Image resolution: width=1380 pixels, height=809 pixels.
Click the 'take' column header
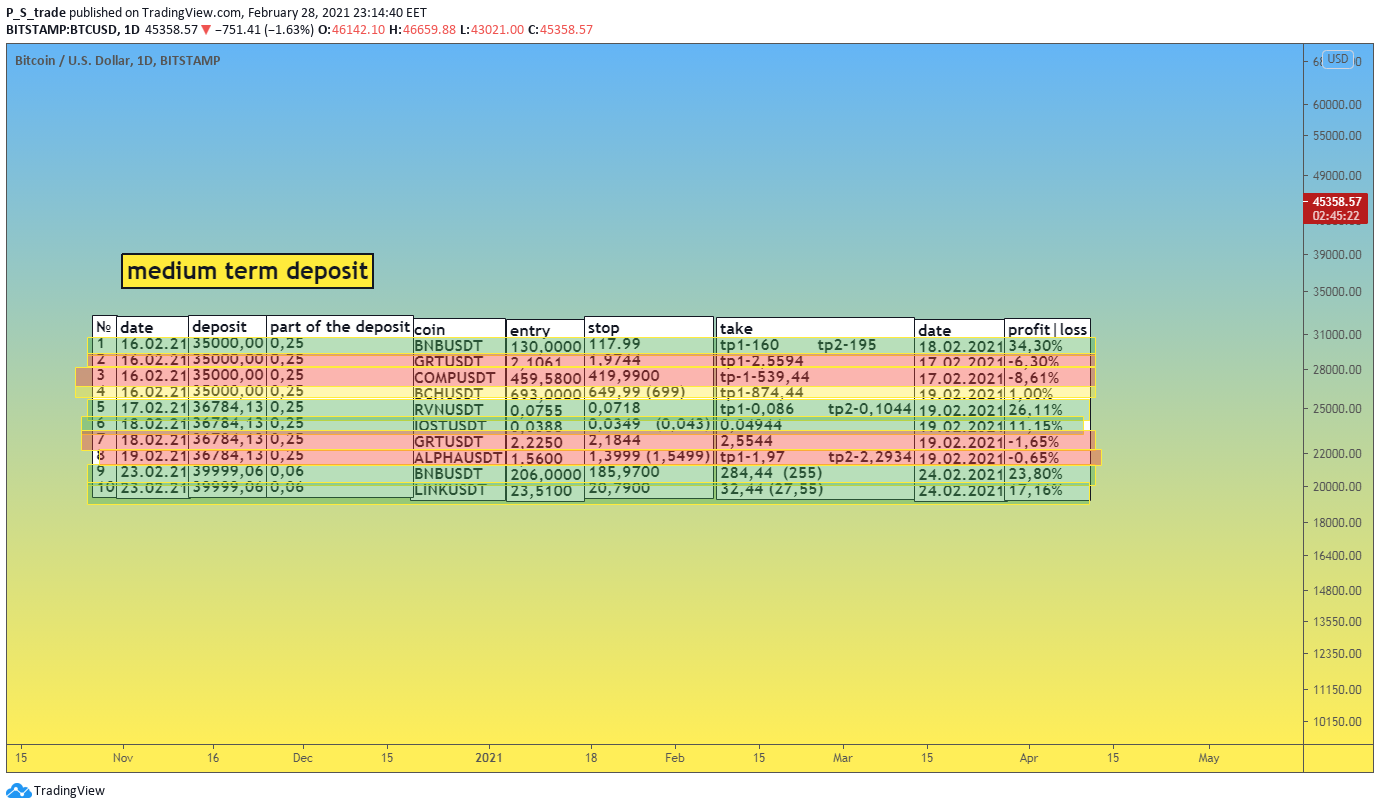click(x=815, y=328)
